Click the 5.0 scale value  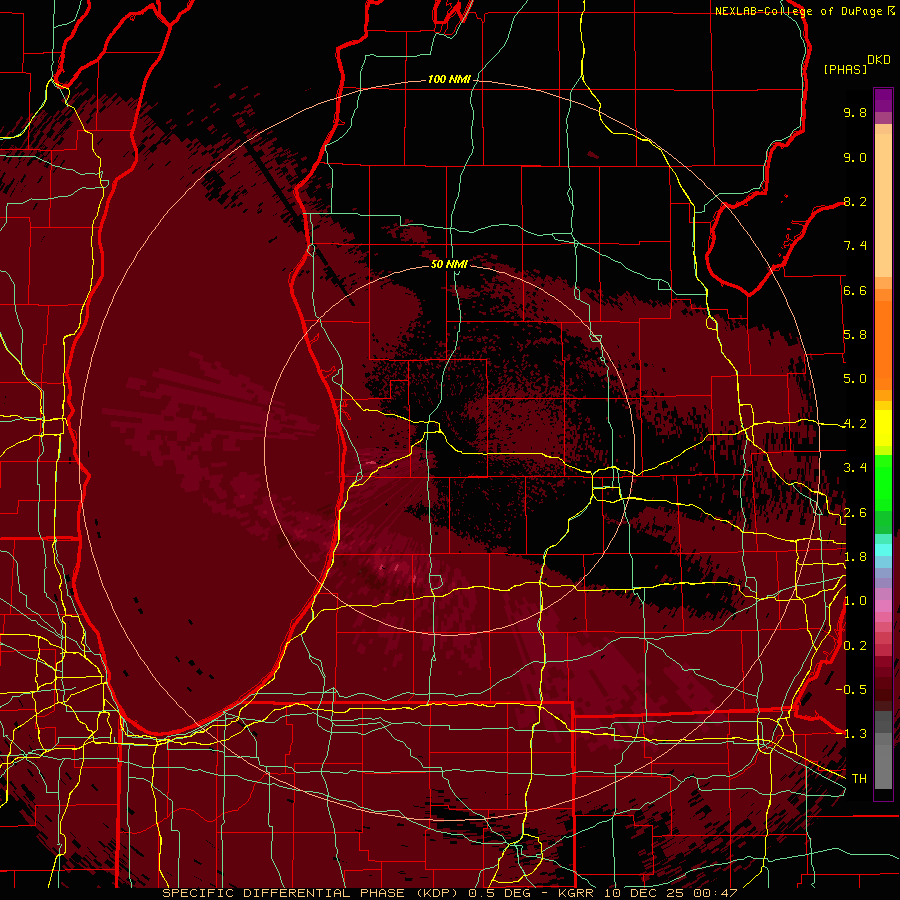855,379
